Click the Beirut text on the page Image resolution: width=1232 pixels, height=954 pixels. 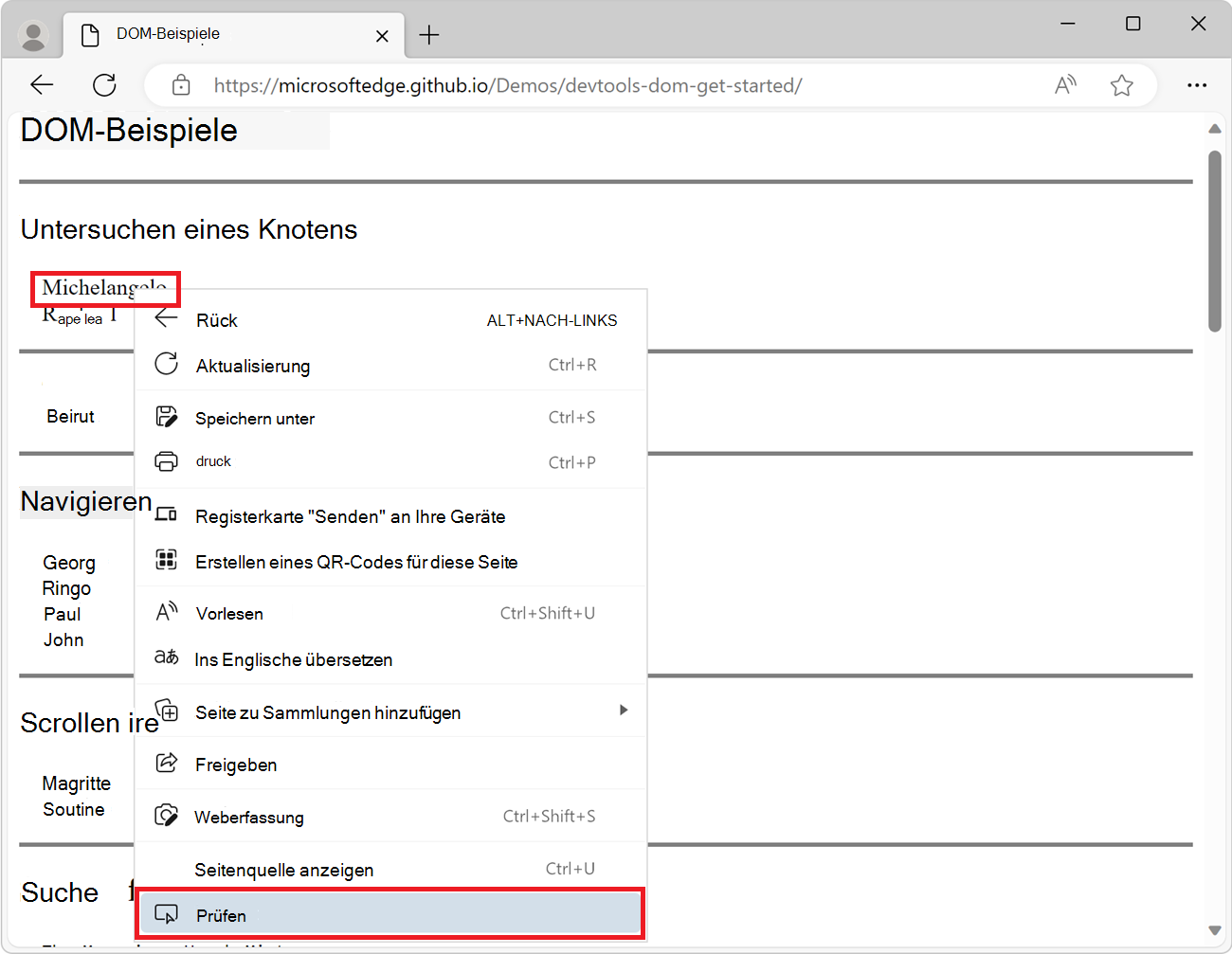(x=71, y=416)
